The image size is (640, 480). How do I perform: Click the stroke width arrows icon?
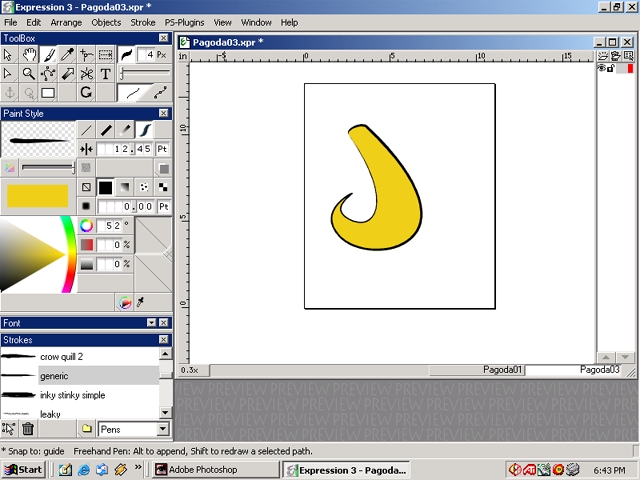pos(86,149)
